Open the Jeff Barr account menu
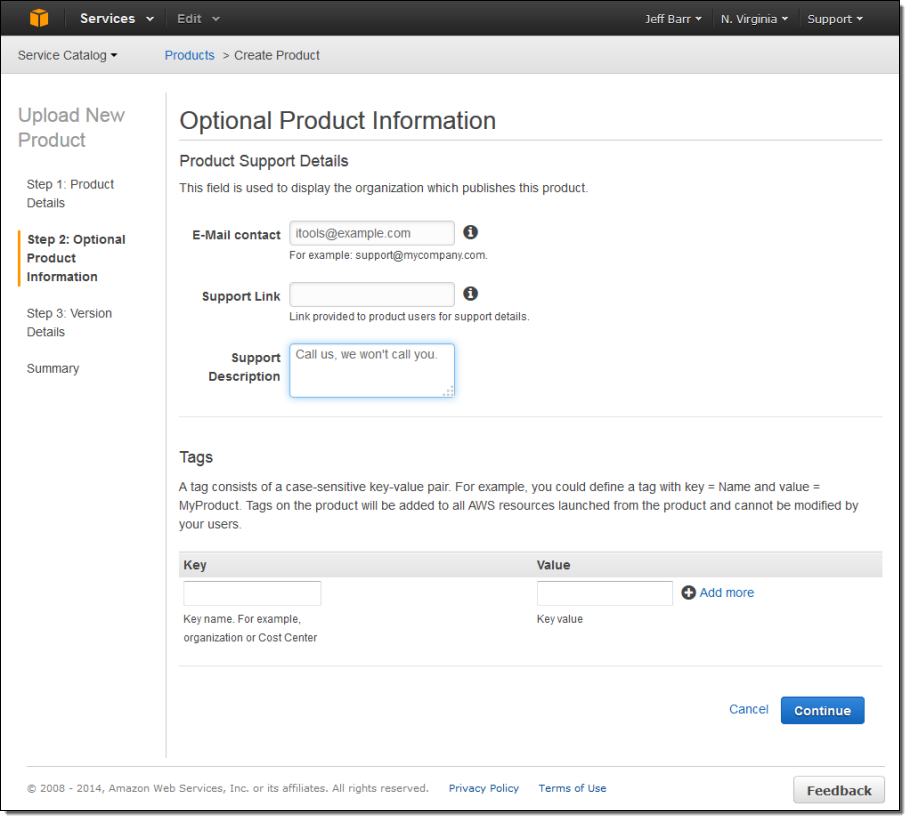 [x=673, y=19]
